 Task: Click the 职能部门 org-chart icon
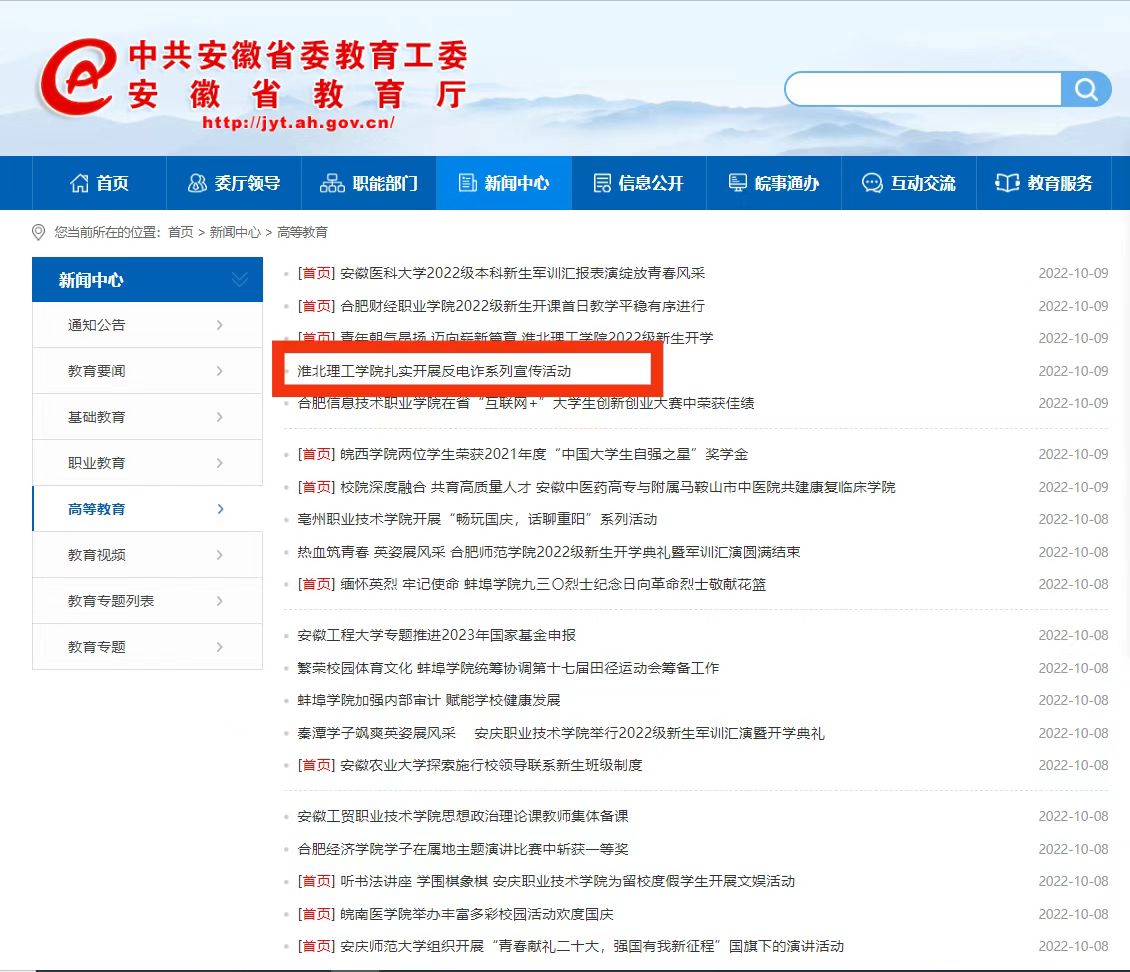tap(332, 183)
